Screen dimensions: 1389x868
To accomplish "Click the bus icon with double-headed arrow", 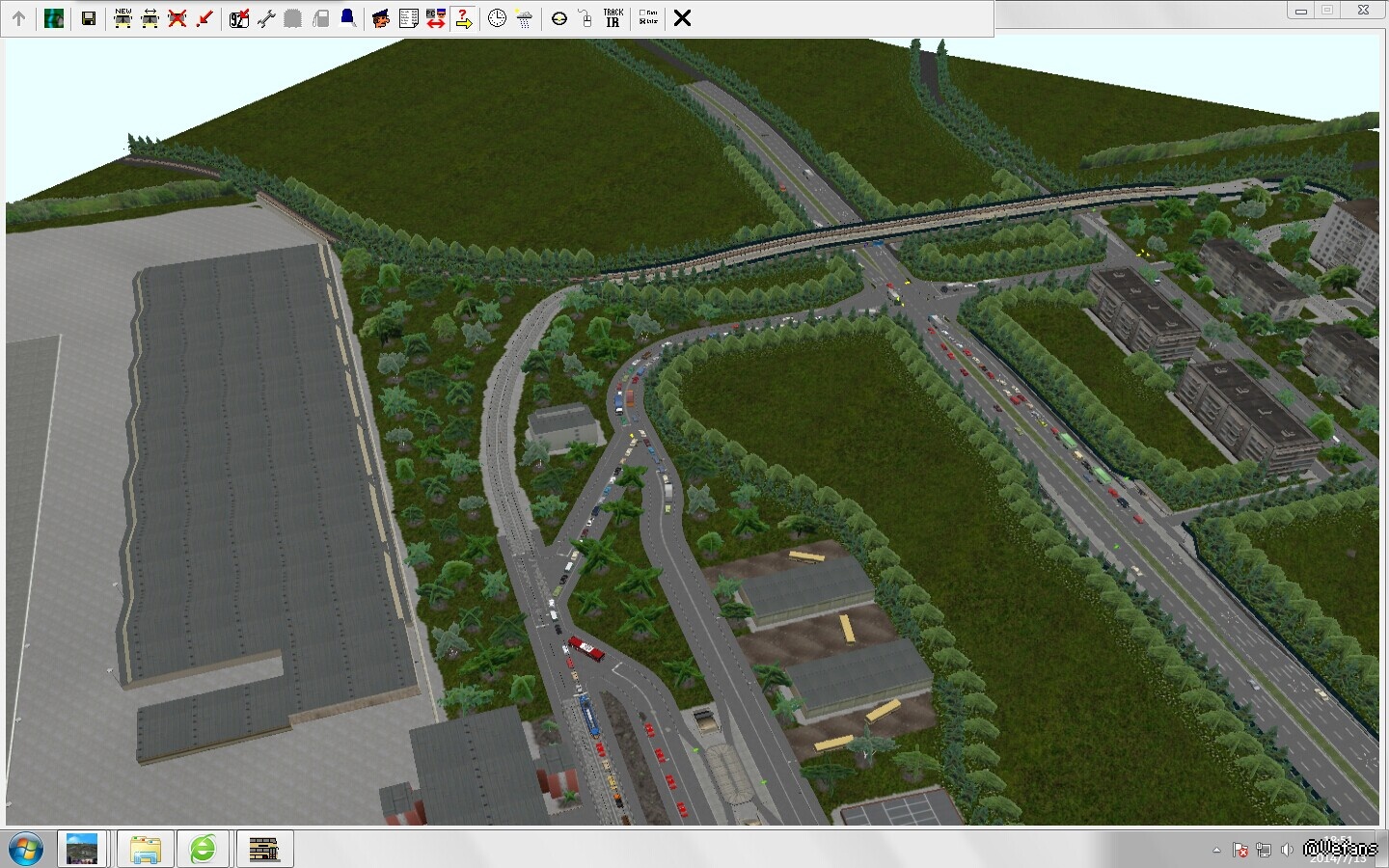I will pos(150,18).
